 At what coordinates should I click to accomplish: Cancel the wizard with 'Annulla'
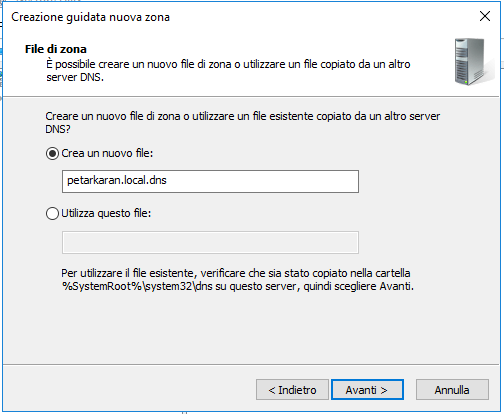tap(452, 390)
